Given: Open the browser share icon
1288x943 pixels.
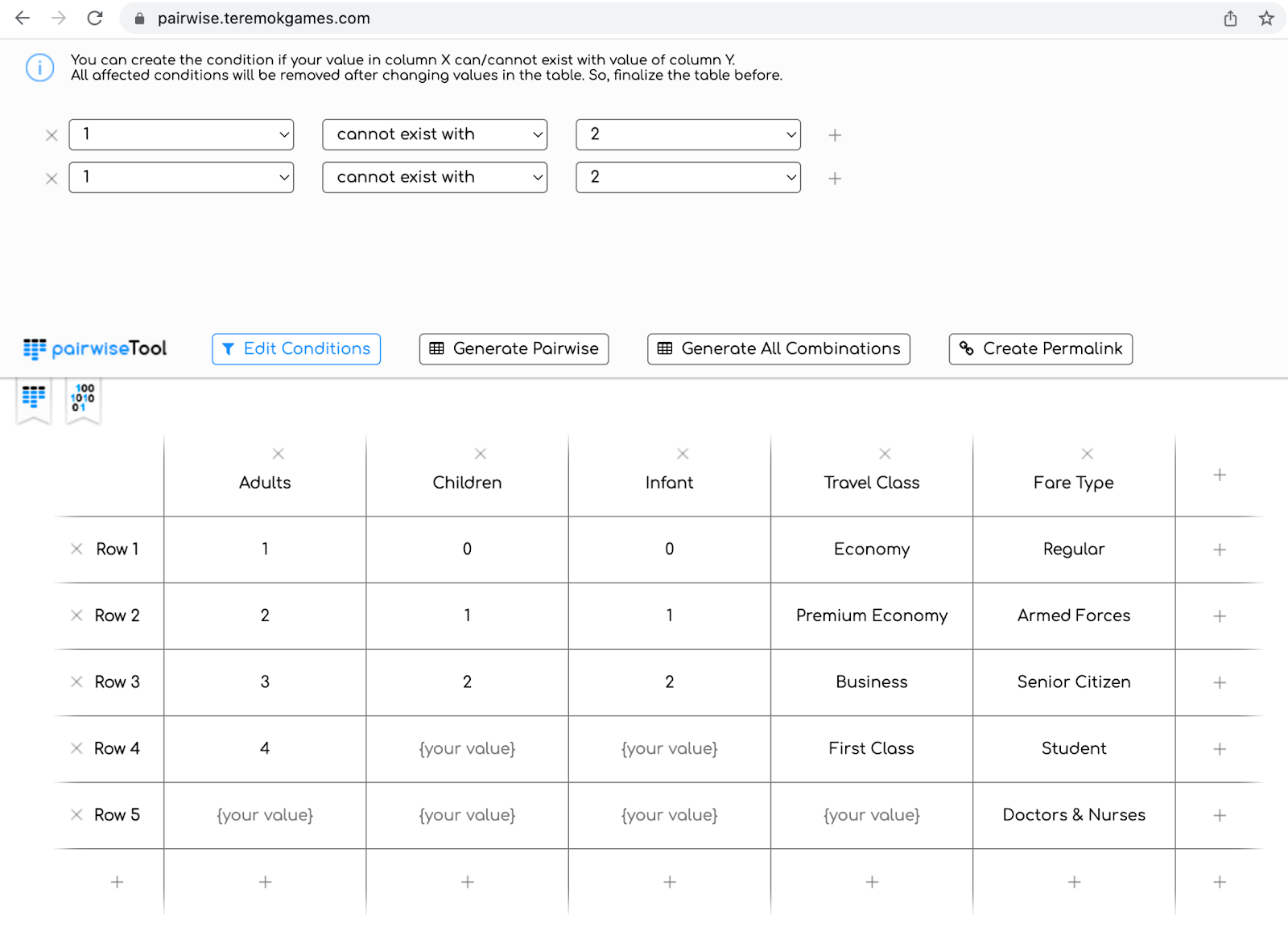Looking at the screenshot, I should coord(1230,18).
